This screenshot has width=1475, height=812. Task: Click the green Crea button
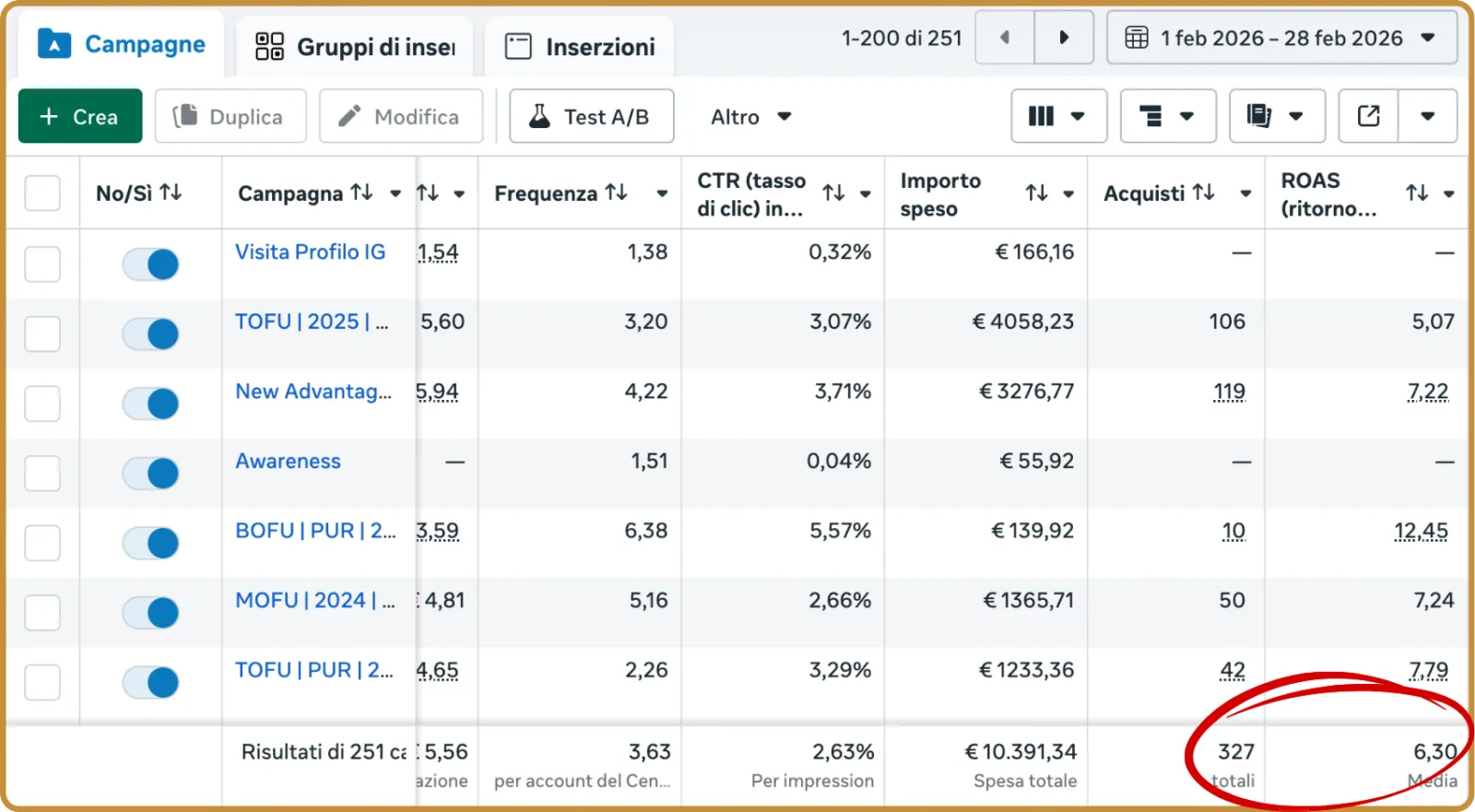tap(80, 116)
